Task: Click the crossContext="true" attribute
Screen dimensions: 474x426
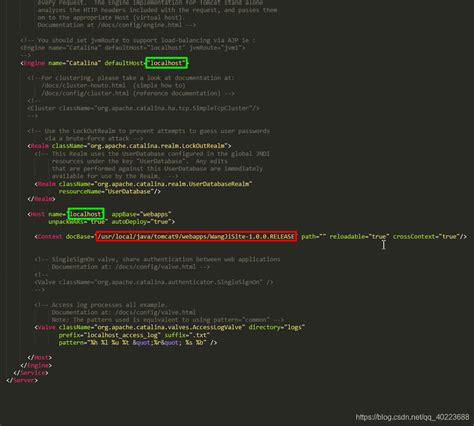Action: (x=426, y=237)
